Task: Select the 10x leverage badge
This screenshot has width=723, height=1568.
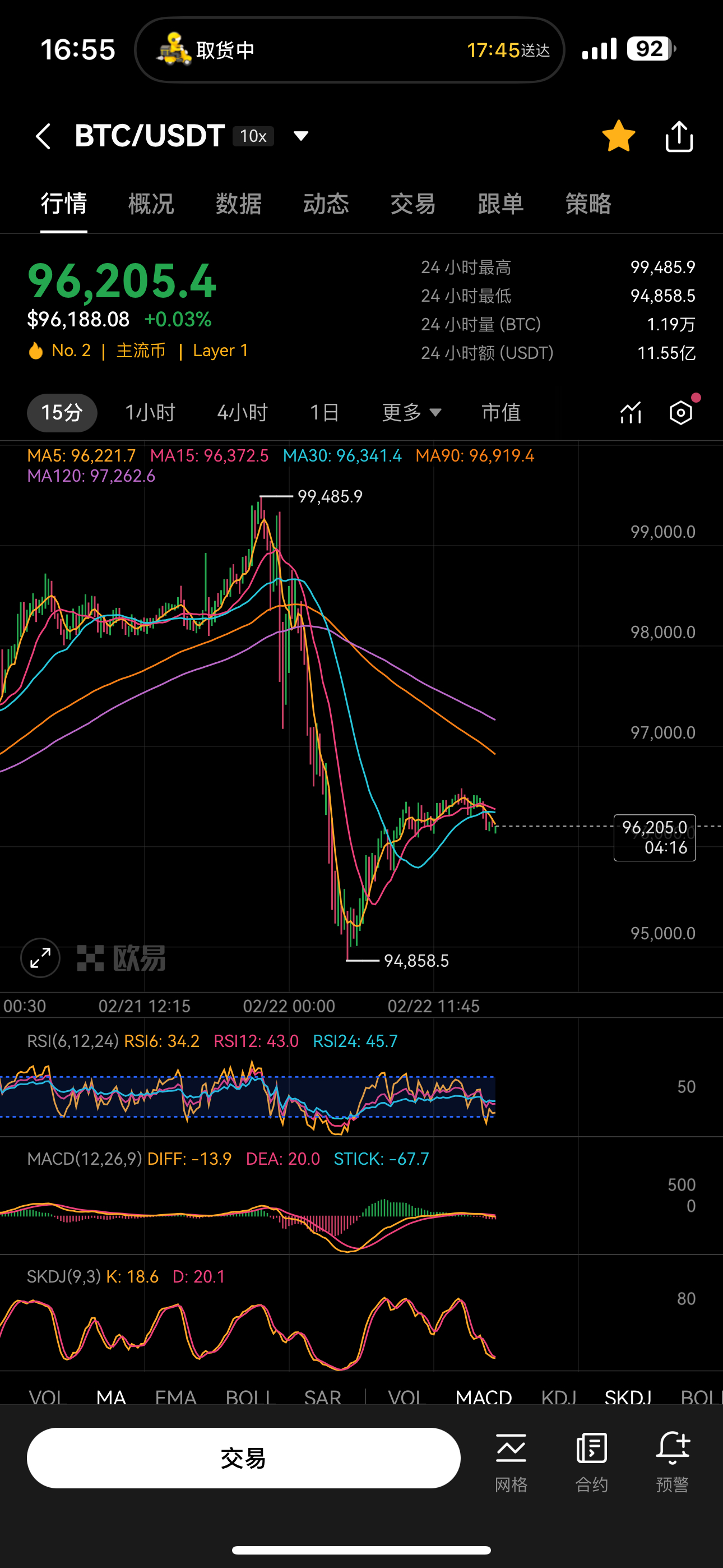Action: click(x=253, y=136)
